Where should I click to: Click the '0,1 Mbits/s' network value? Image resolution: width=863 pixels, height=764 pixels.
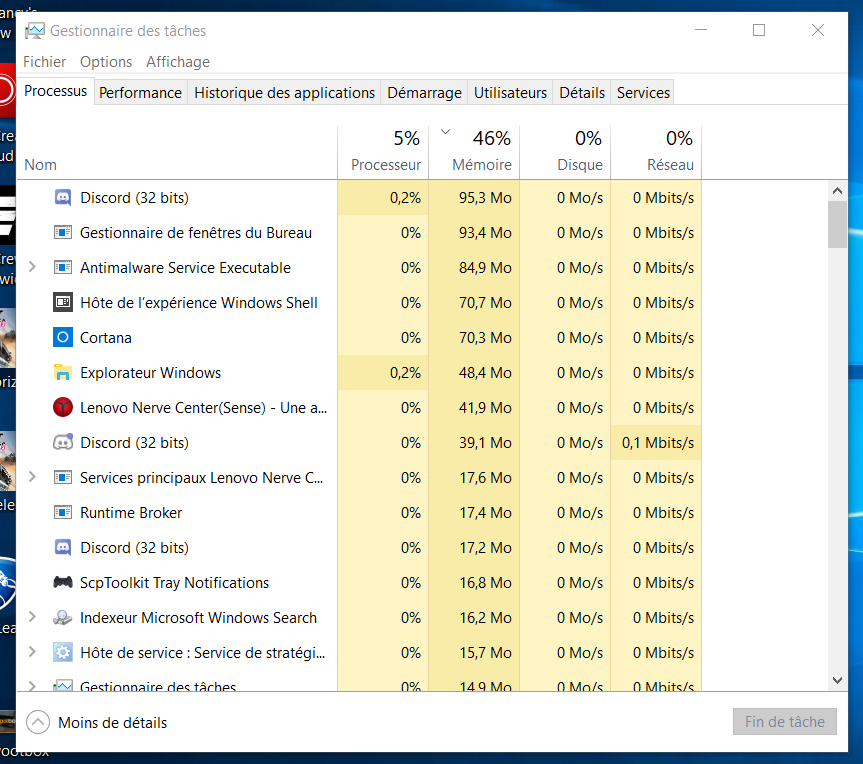(x=658, y=443)
